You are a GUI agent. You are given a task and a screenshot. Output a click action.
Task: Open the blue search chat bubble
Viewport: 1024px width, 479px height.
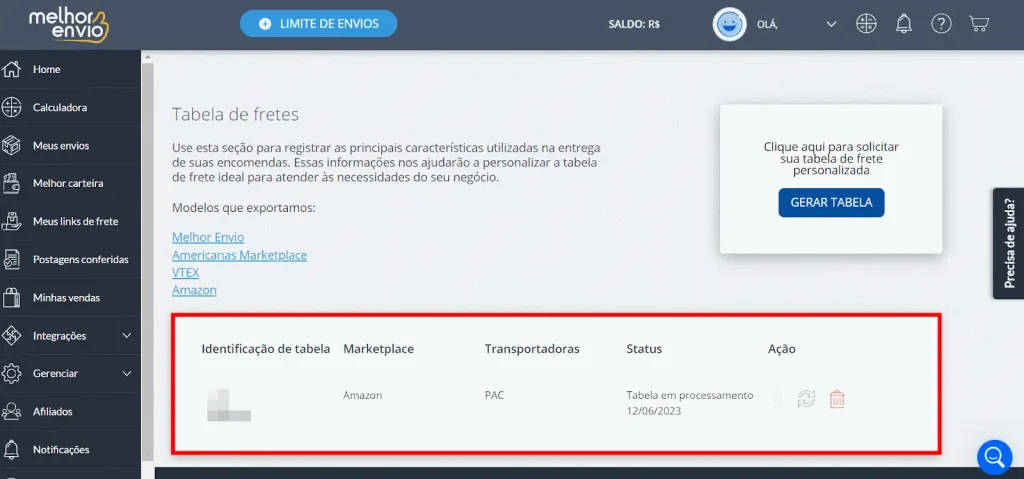pos(995,457)
